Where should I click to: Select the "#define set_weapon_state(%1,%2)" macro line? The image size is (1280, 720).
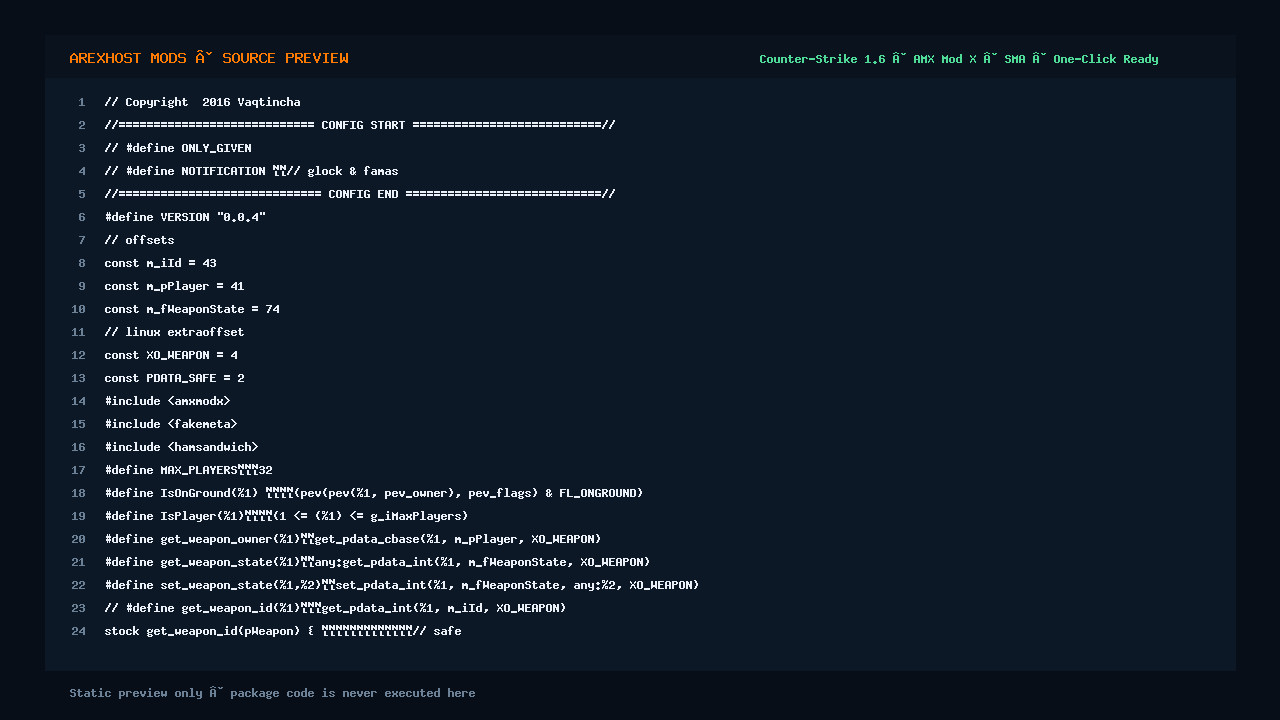pyautogui.click(x=402, y=585)
